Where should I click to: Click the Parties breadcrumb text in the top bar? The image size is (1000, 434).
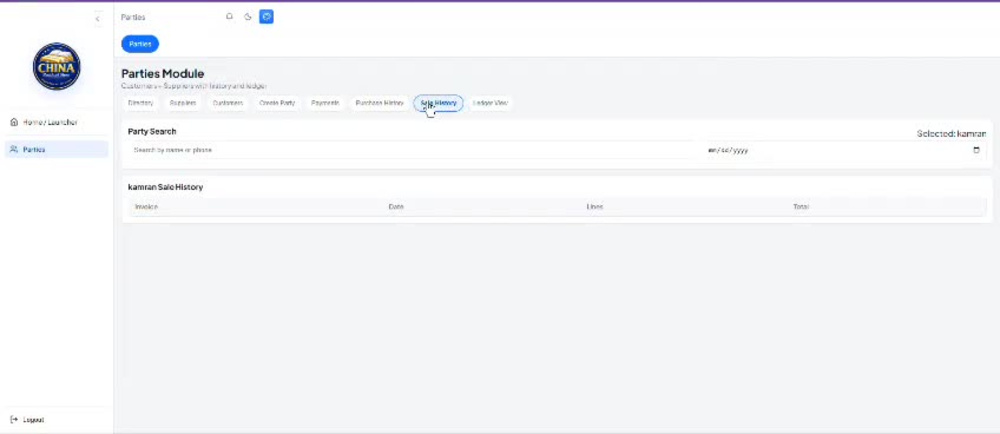[x=133, y=17]
